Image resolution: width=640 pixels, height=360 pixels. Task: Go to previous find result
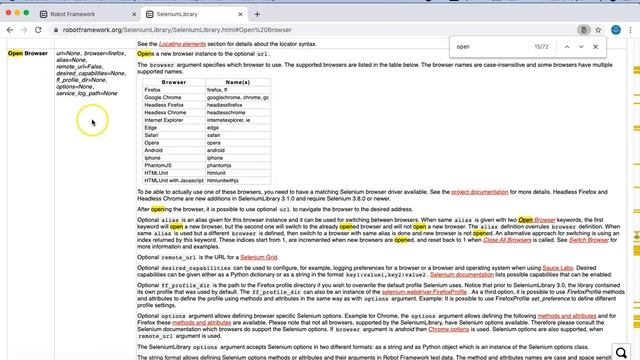(x=567, y=47)
